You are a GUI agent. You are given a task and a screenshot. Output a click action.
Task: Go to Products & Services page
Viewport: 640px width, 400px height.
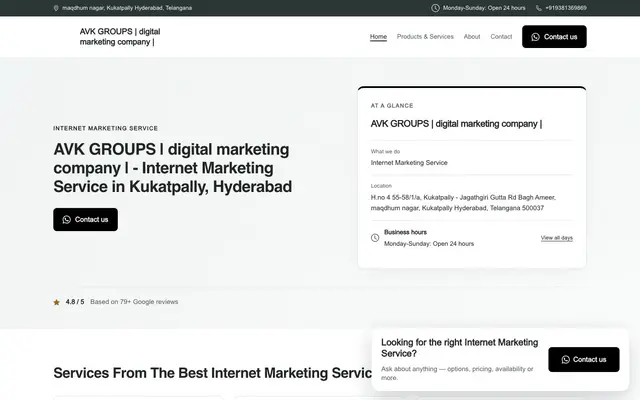pyautogui.click(x=425, y=37)
